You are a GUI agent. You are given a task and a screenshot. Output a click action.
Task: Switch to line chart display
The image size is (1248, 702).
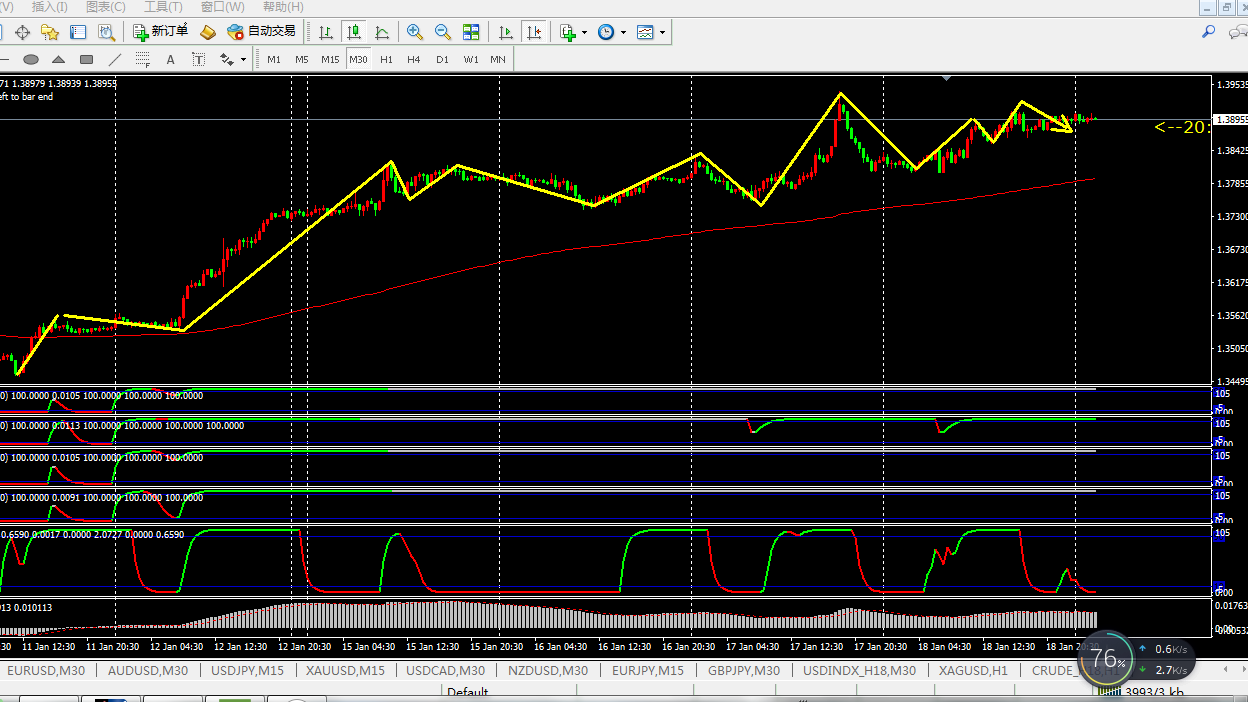pyautogui.click(x=382, y=32)
